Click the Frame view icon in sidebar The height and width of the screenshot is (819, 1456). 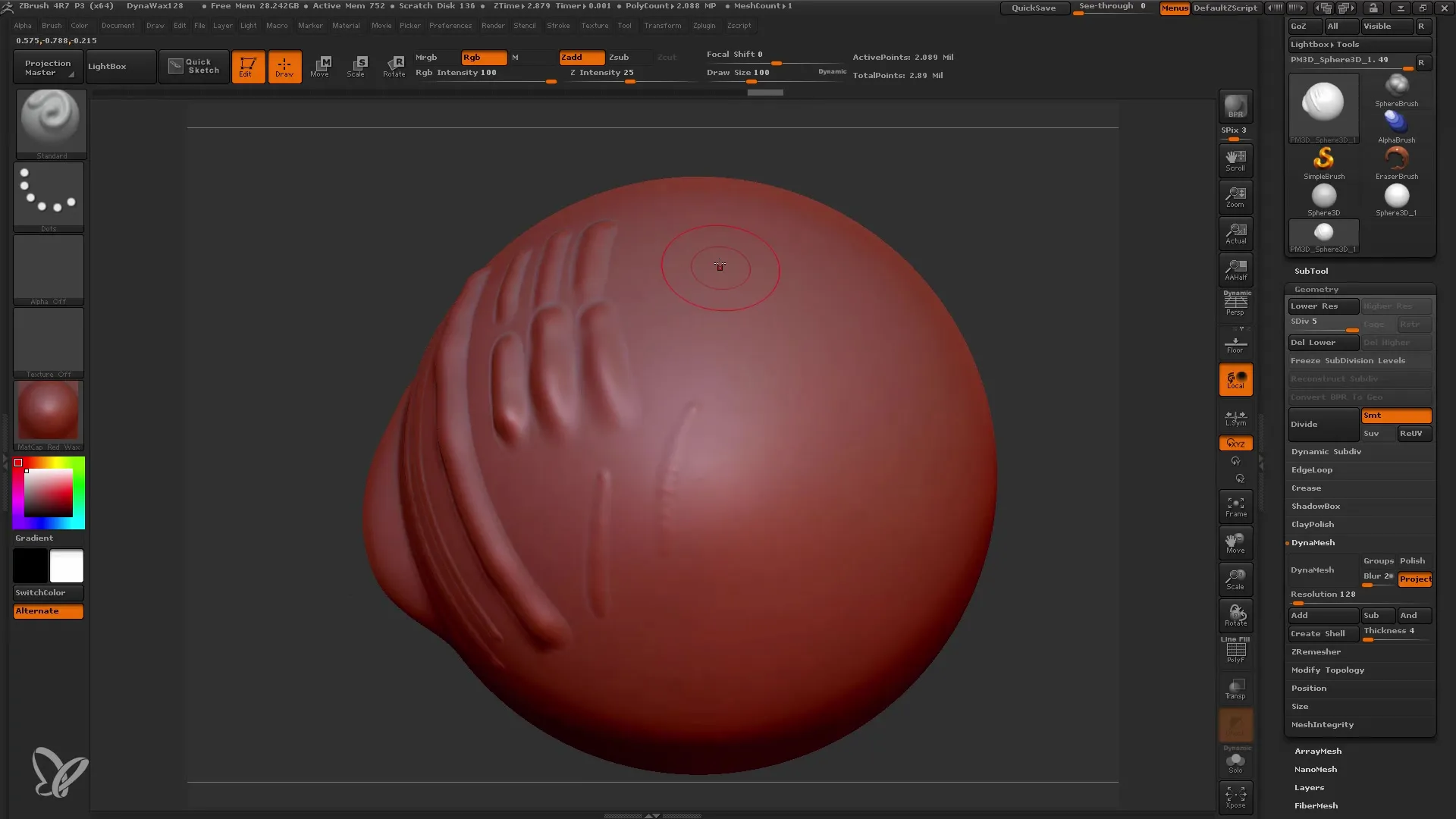[1235, 507]
